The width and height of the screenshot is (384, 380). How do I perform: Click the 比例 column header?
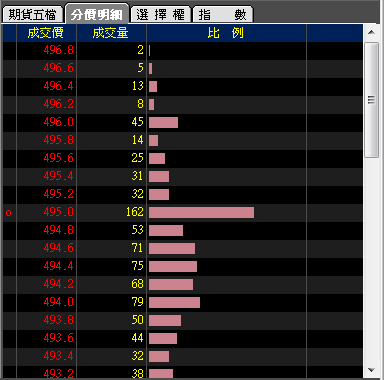226,33
